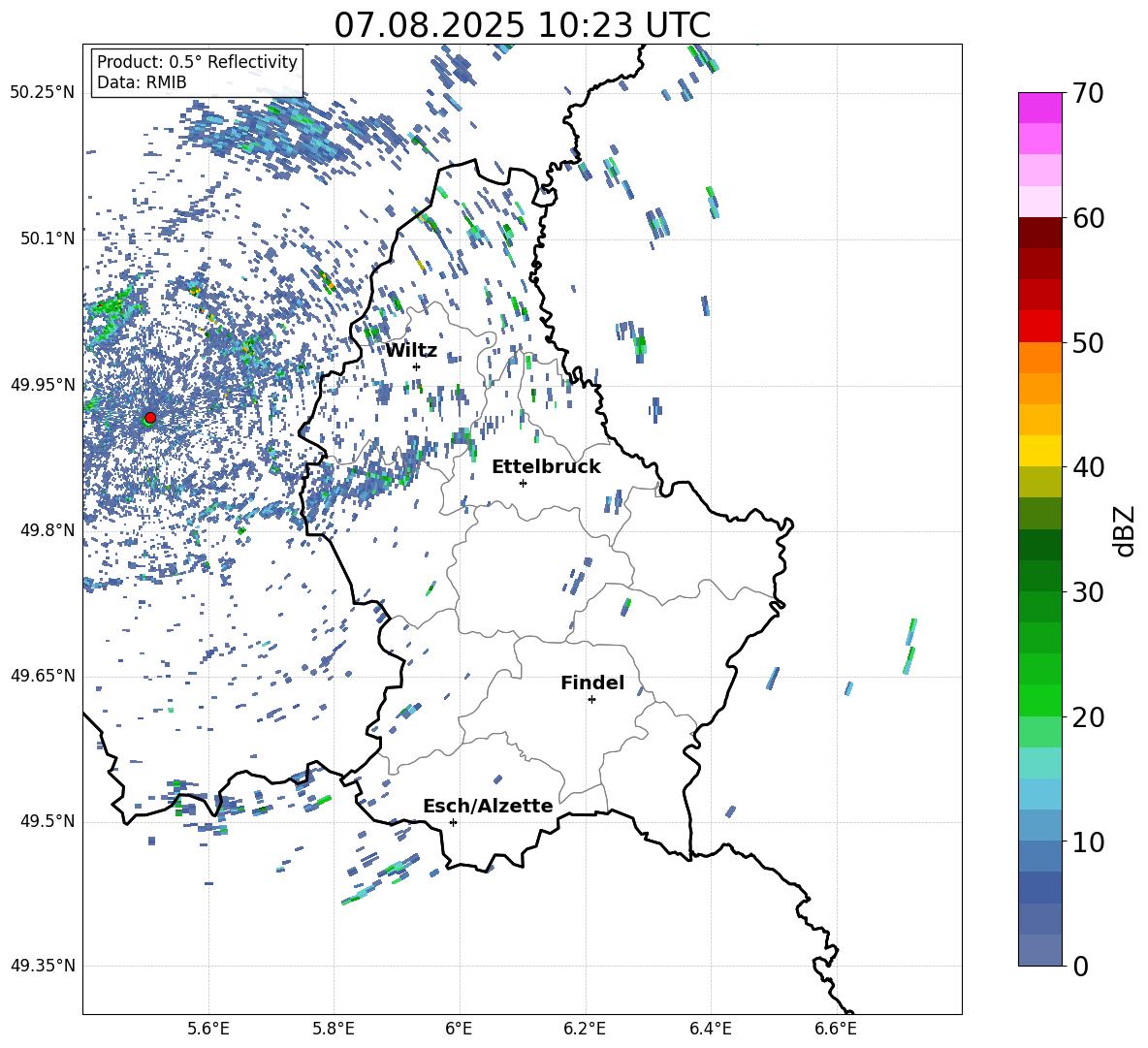Click the 60 colorbar tick label
This screenshot has width=1148, height=1048.
[1089, 218]
